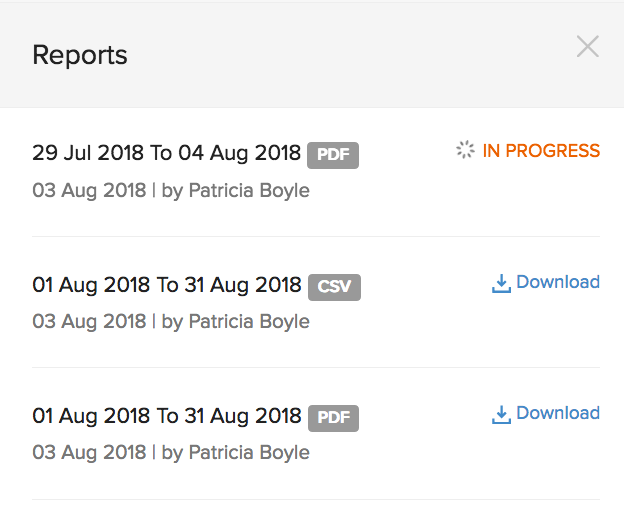Click the Download link for 01 Aug PDF report
The image size is (624, 506).
[x=558, y=413]
